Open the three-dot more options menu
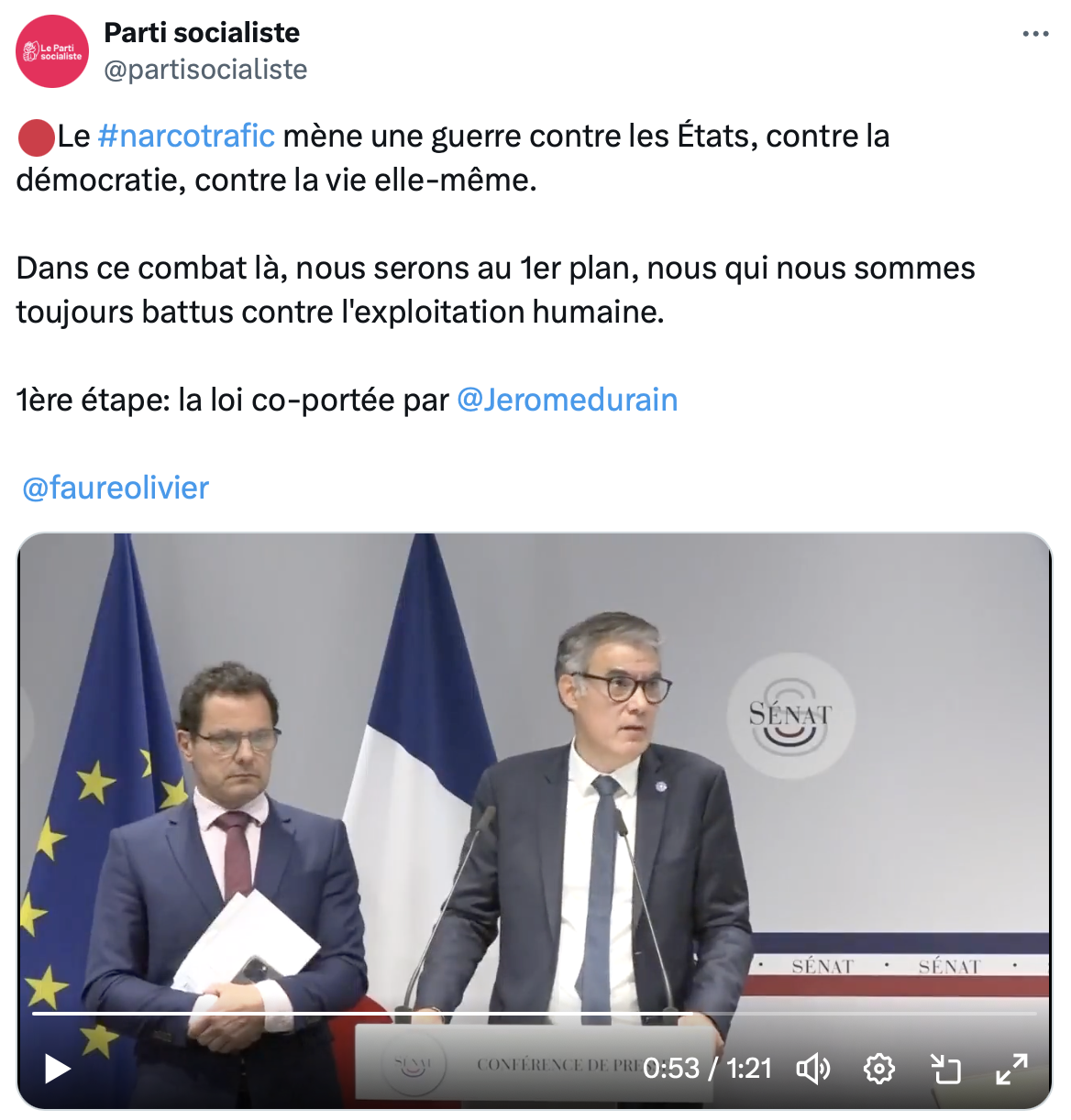The width and height of the screenshot is (1071, 1120). point(1035,34)
